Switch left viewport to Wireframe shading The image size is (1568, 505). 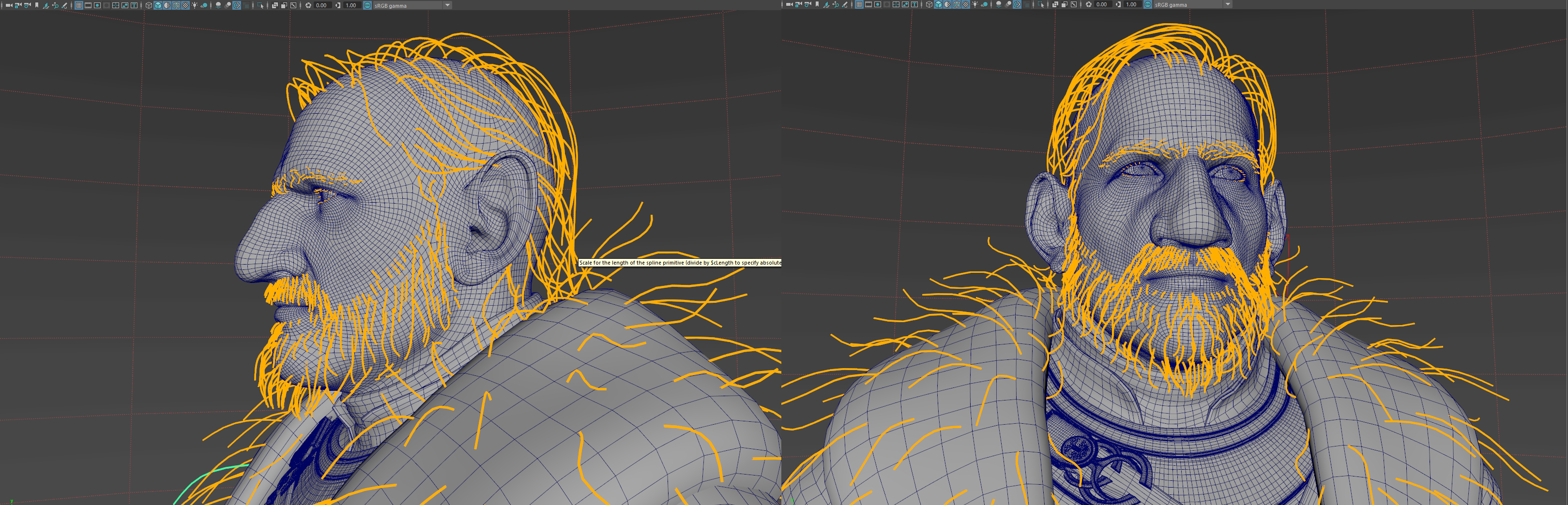(149, 5)
